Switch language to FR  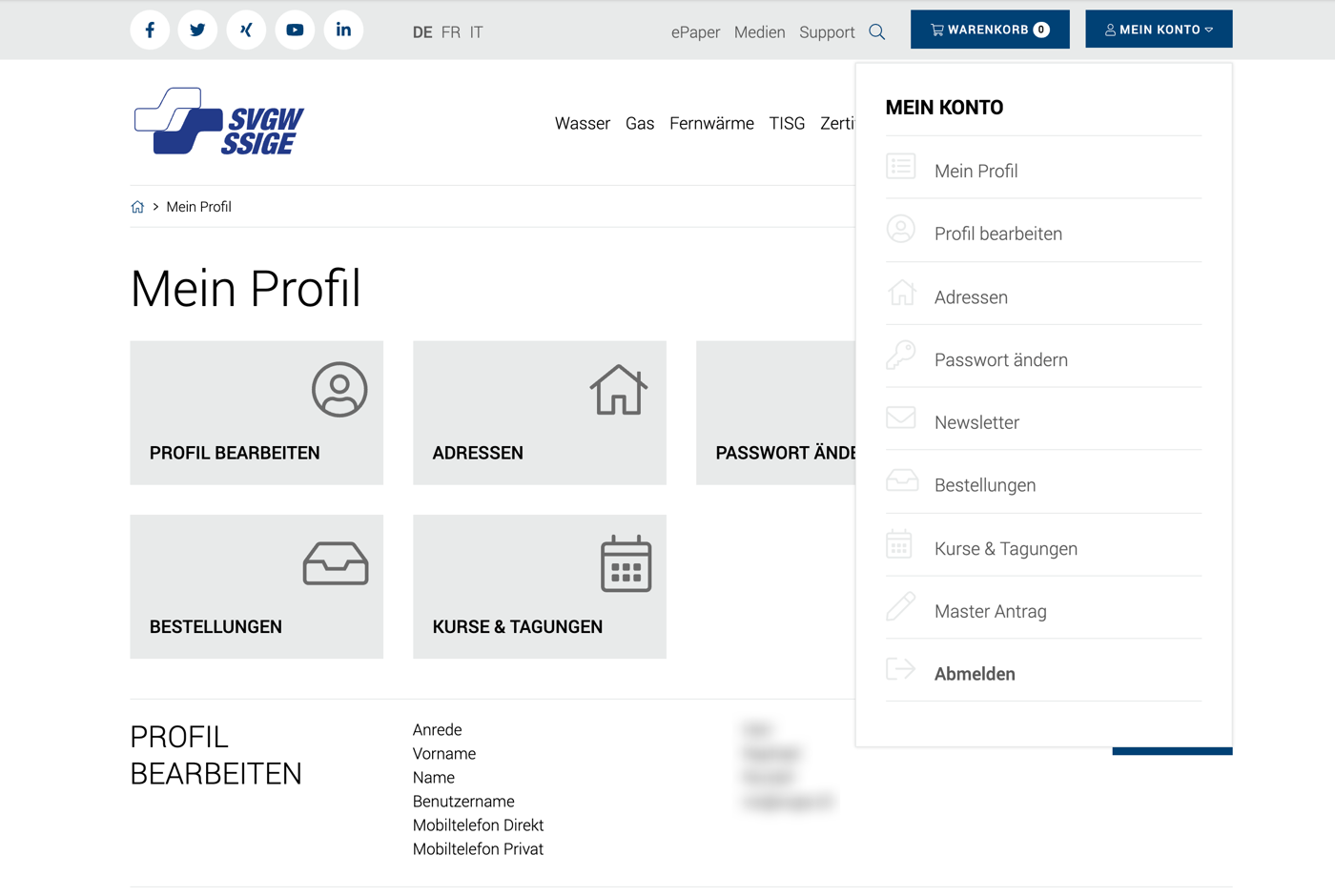point(451,32)
